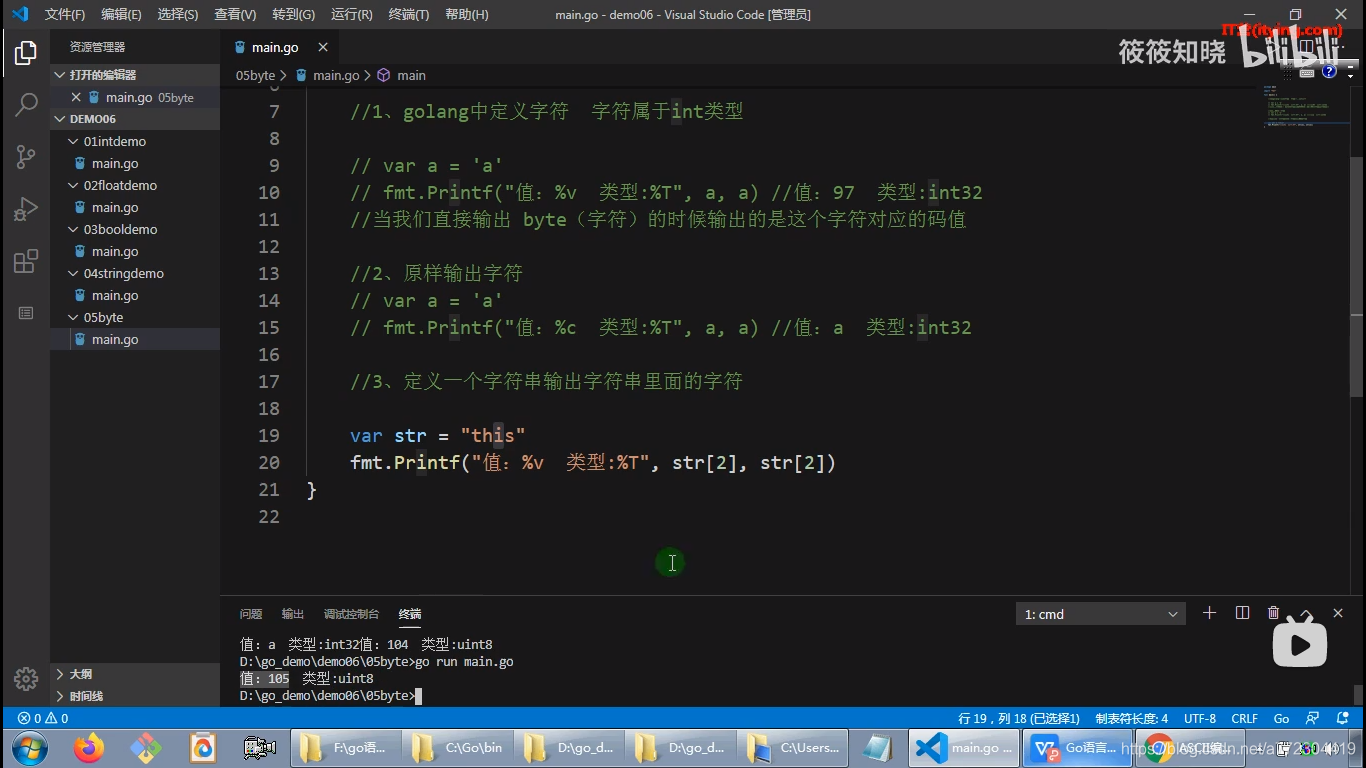
Task: Open the C:\Go\bin taskbar window
Action: coord(457,747)
